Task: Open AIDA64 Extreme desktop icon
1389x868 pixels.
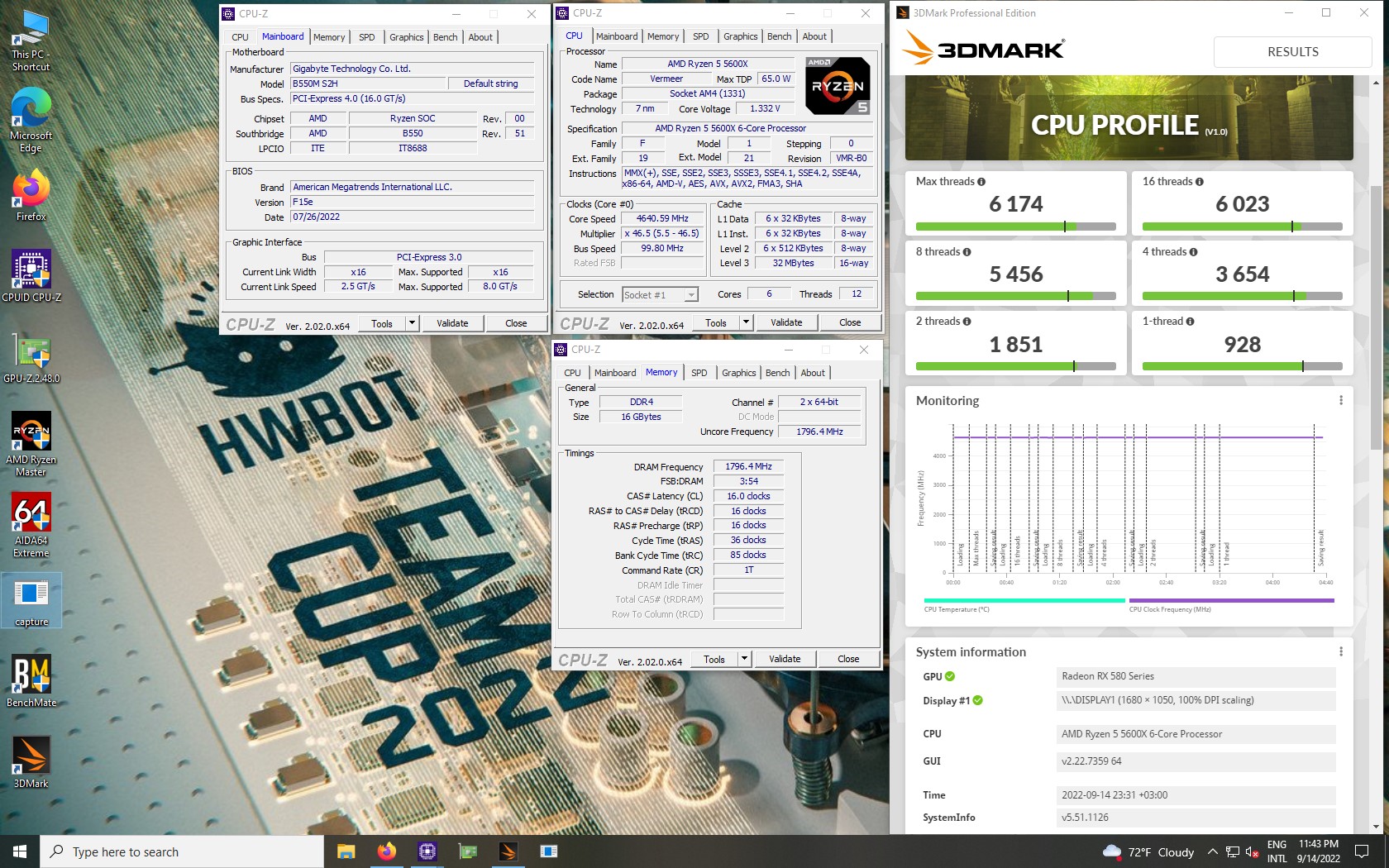Action: 31,525
